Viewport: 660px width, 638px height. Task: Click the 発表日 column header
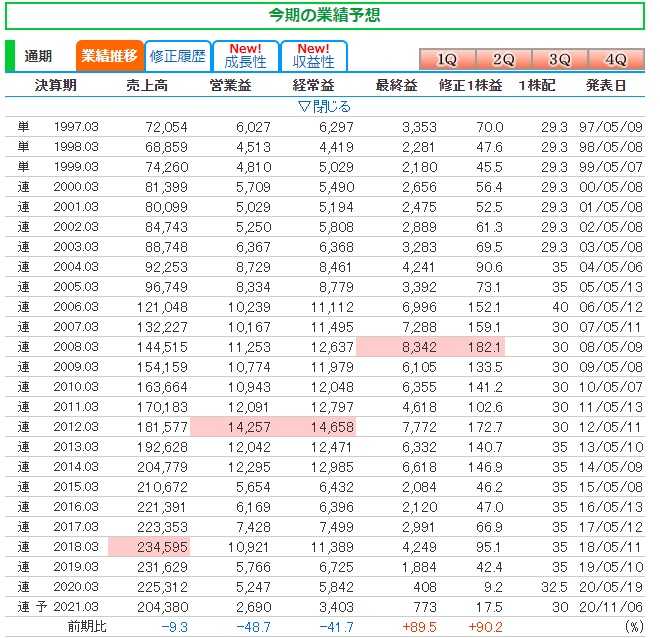(x=606, y=85)
